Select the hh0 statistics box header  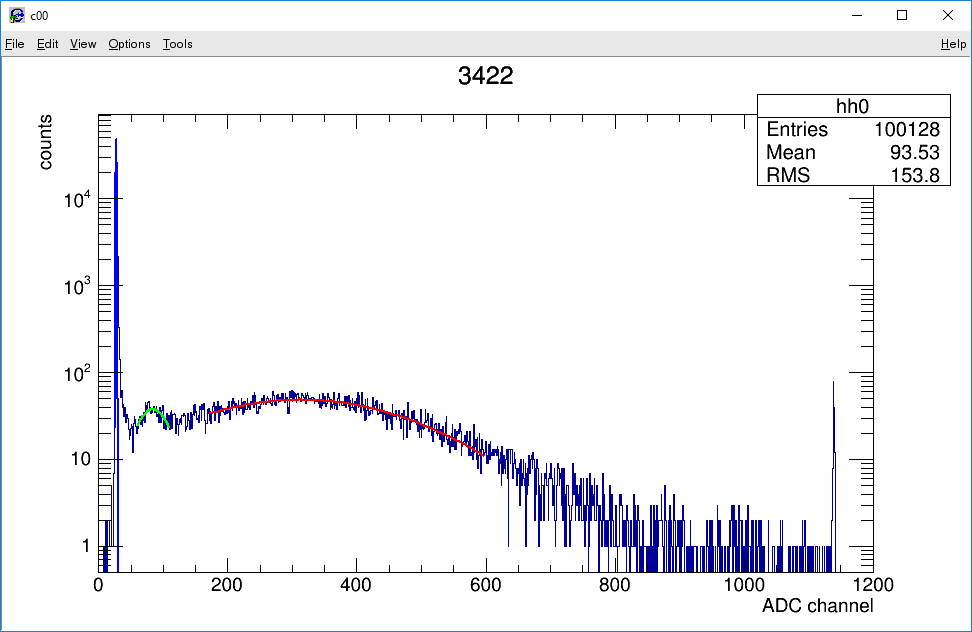click(x=853, y=106)
